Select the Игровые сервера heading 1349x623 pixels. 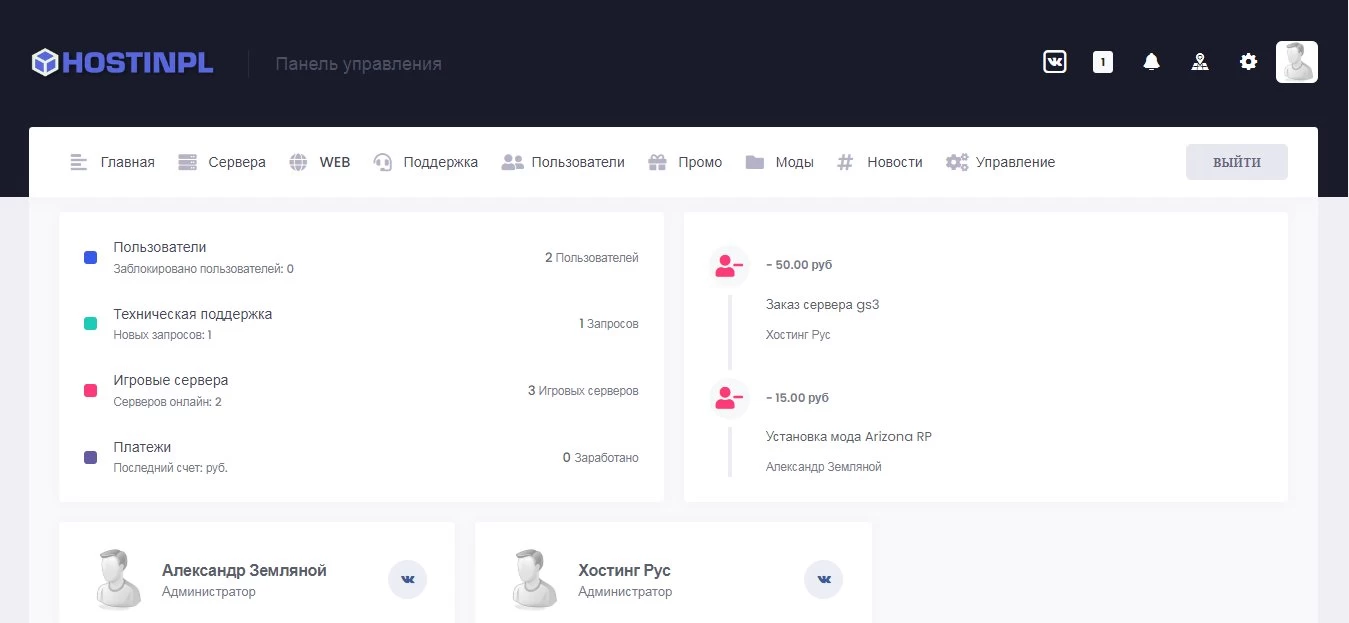tap(171, 380)
